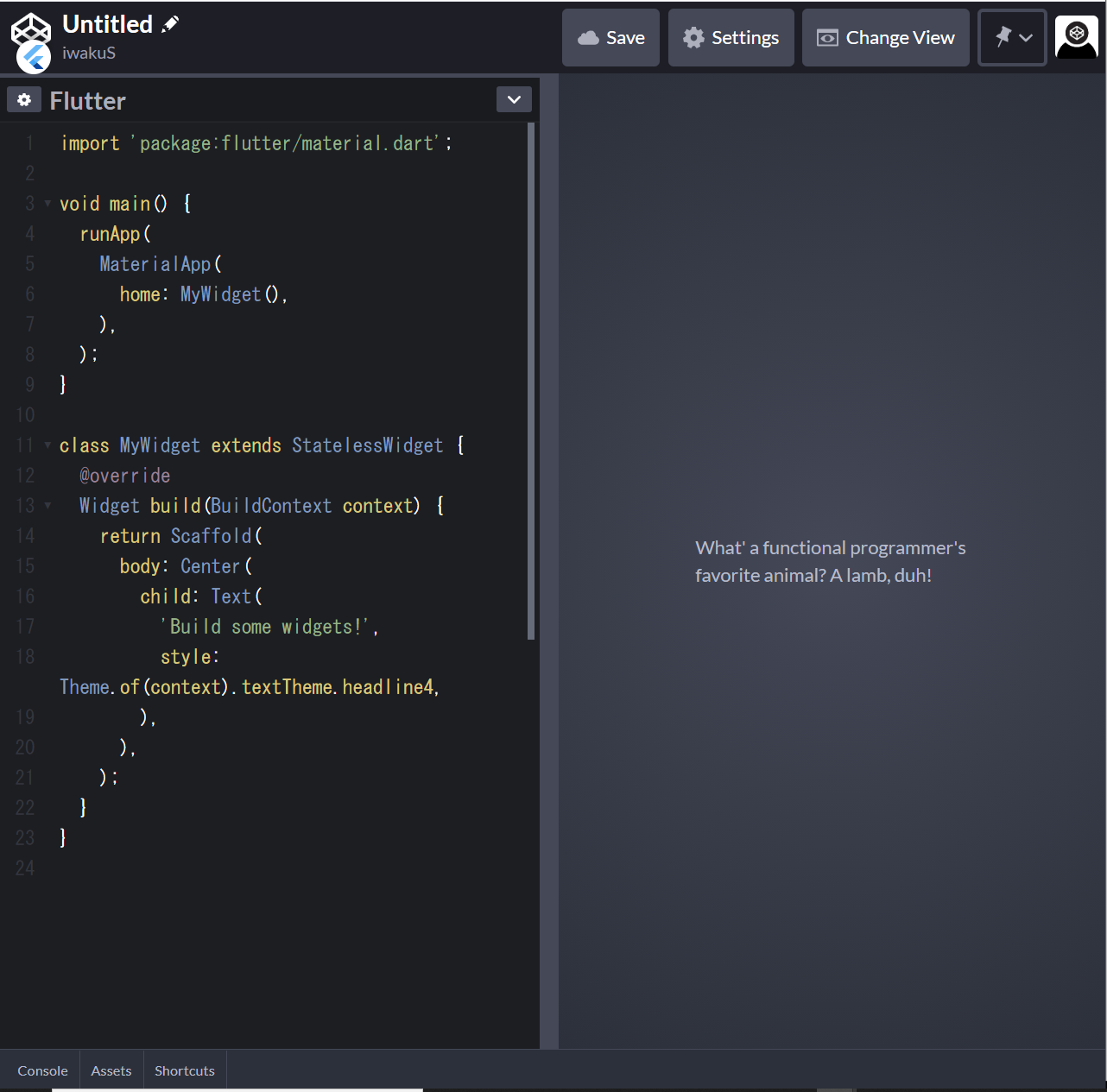Click the return Scaffold( line

181,536
